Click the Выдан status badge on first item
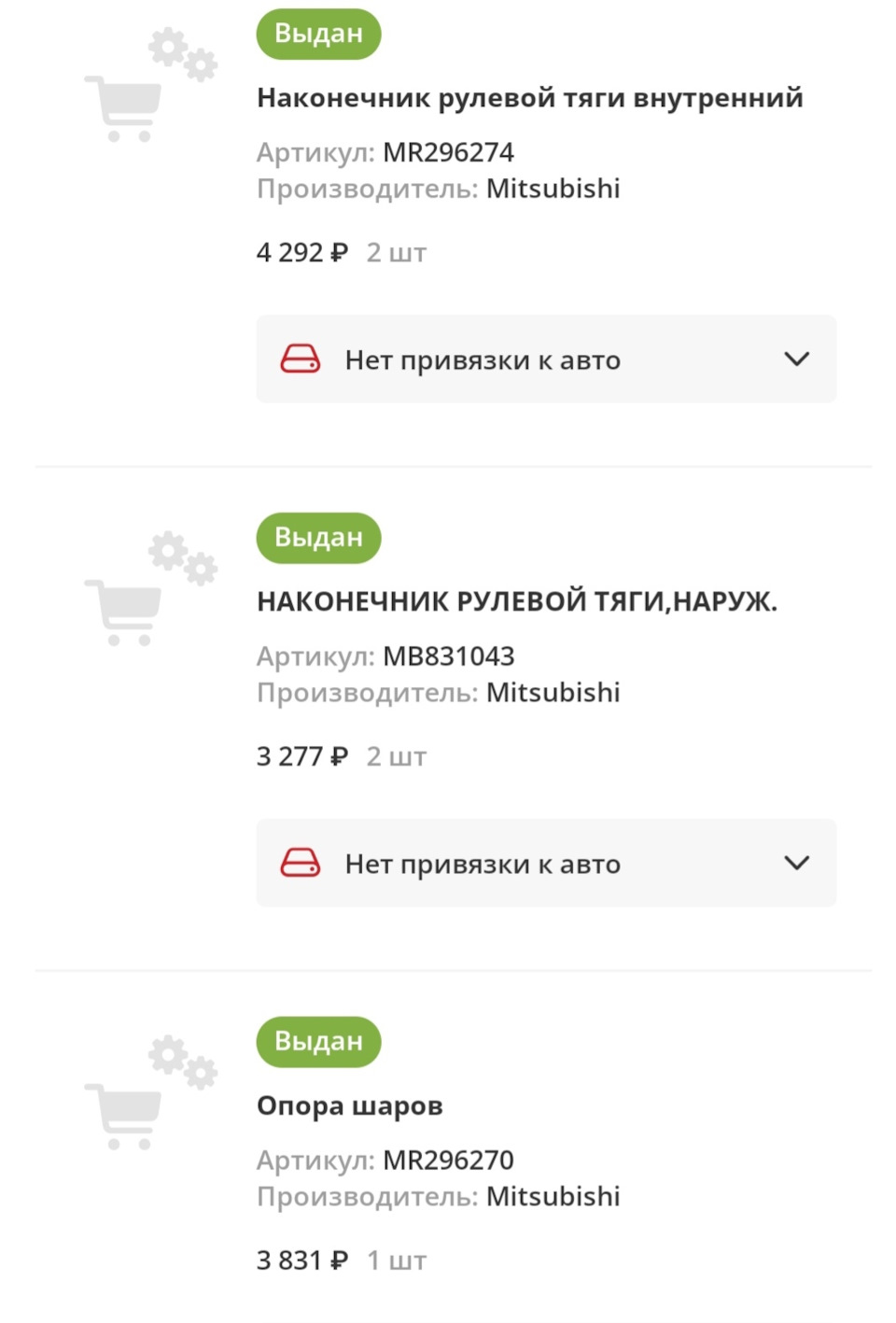The height and width of the screenshot is (1323, 896). click(x=317, y=34)
